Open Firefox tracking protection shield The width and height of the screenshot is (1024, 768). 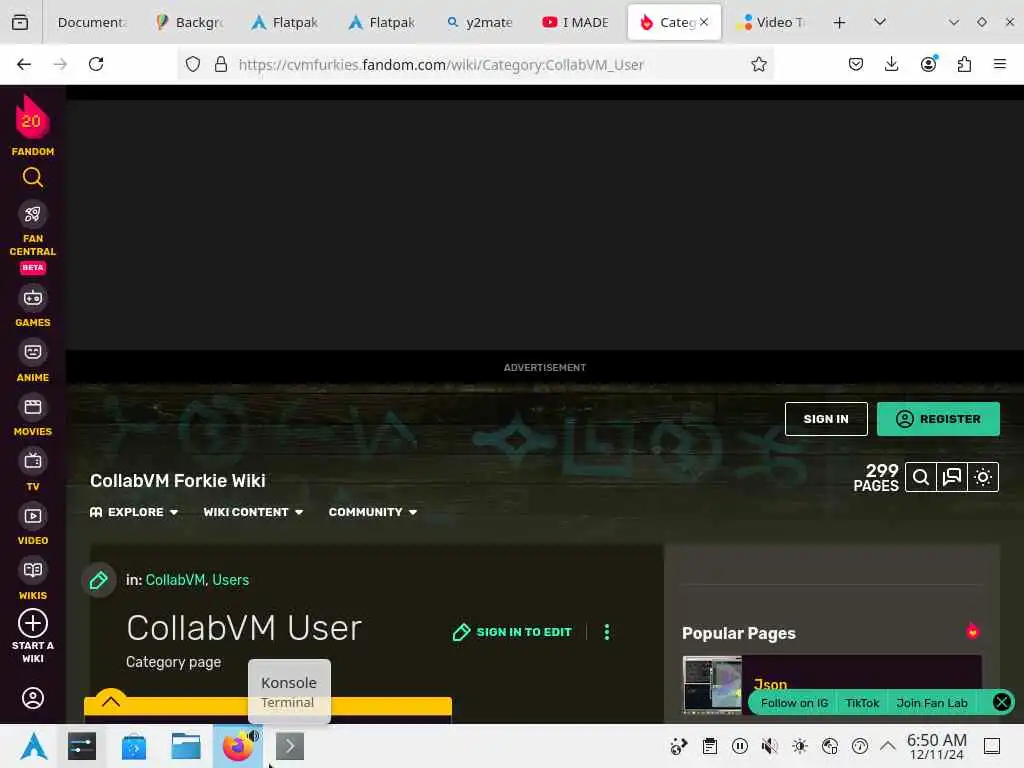pyautogui.click(x=193, y=64)
